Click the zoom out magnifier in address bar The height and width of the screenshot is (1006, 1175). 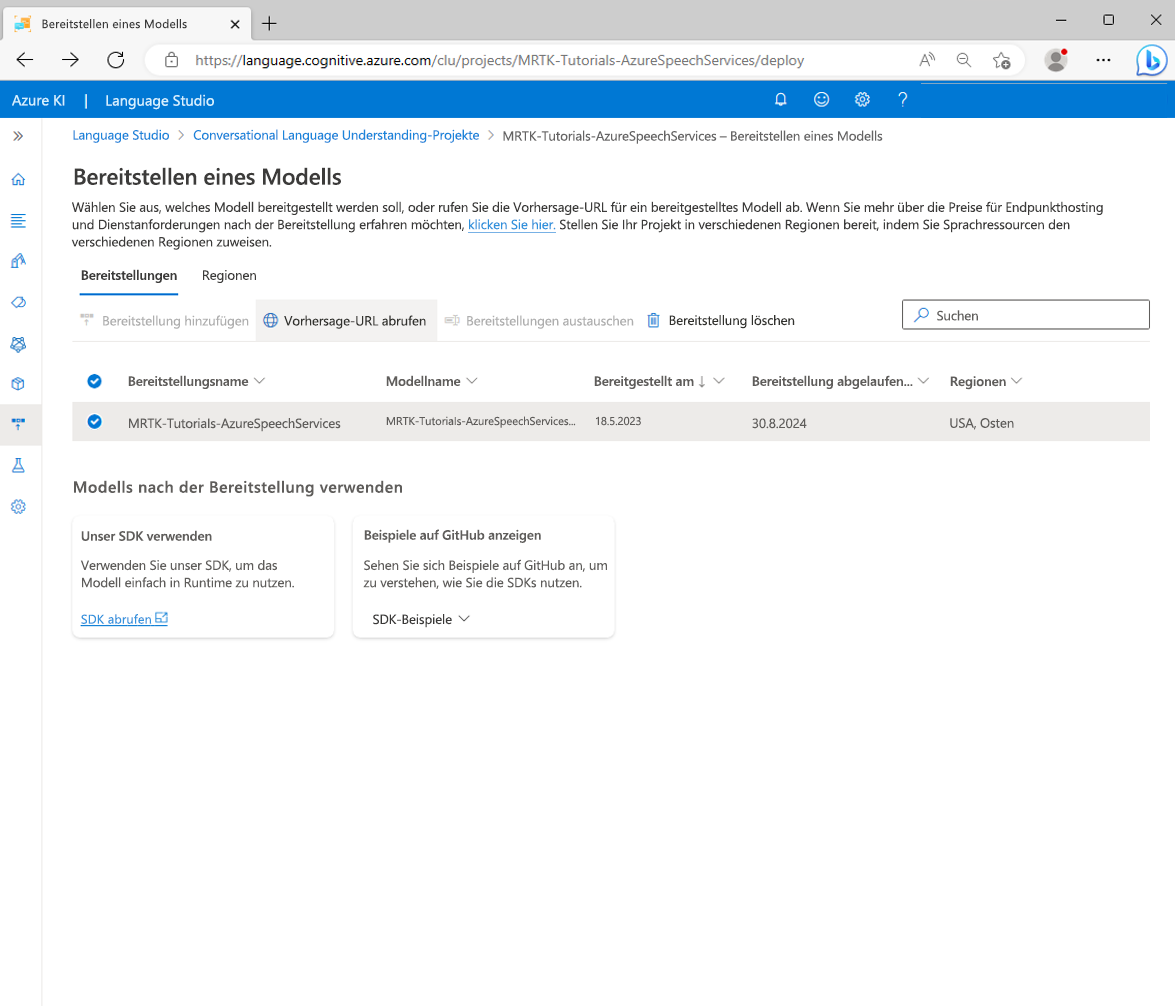(964, 60)
